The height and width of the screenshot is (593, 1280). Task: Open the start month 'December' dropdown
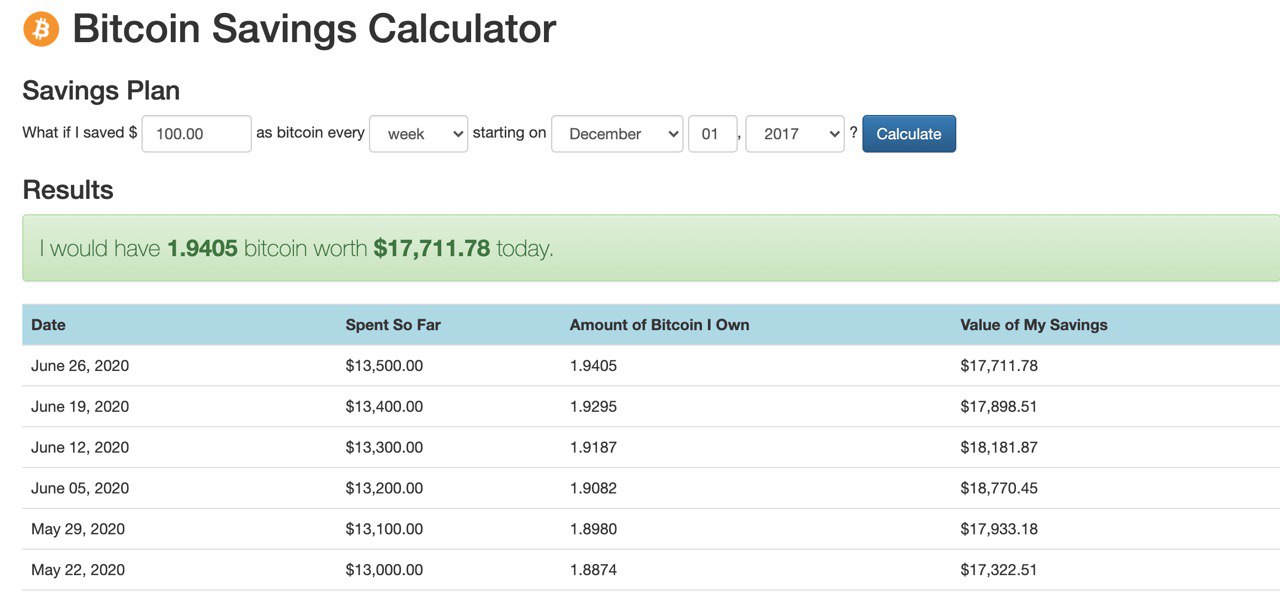pos(617,134)
